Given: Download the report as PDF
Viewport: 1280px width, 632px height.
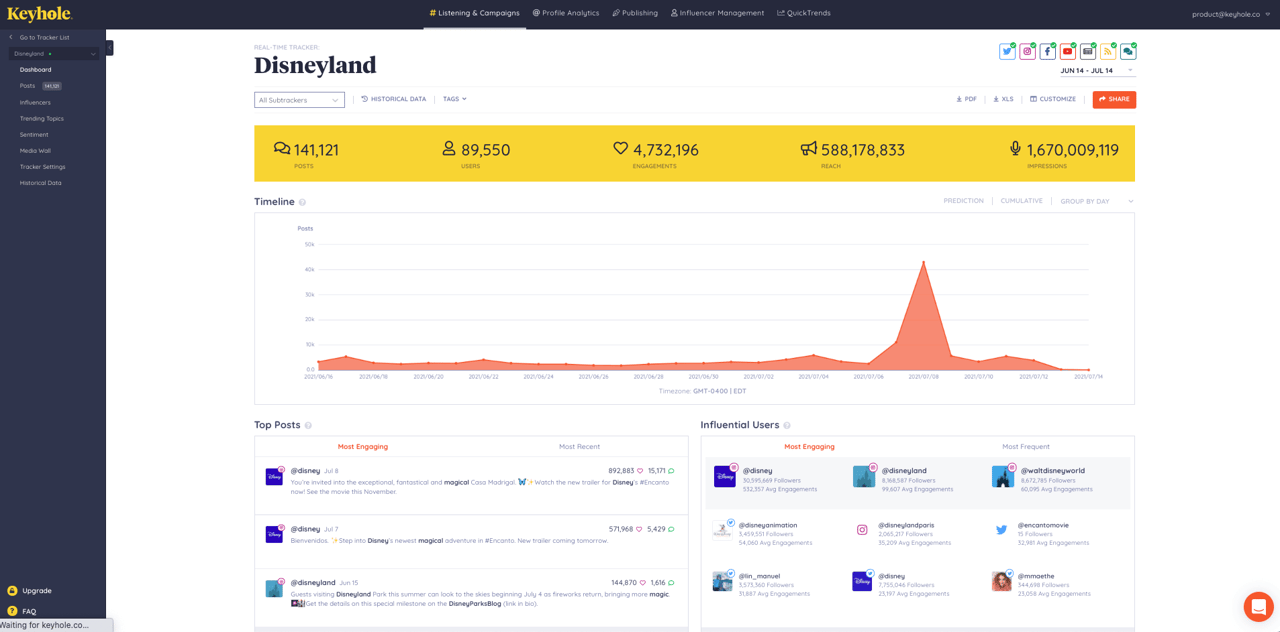Looking at the screenshot, I should 966,100.
